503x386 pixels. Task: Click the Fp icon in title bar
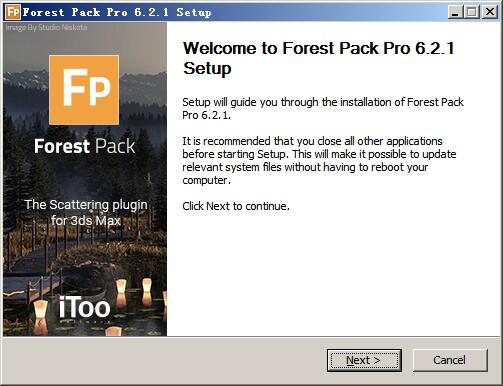coord(13,12)
